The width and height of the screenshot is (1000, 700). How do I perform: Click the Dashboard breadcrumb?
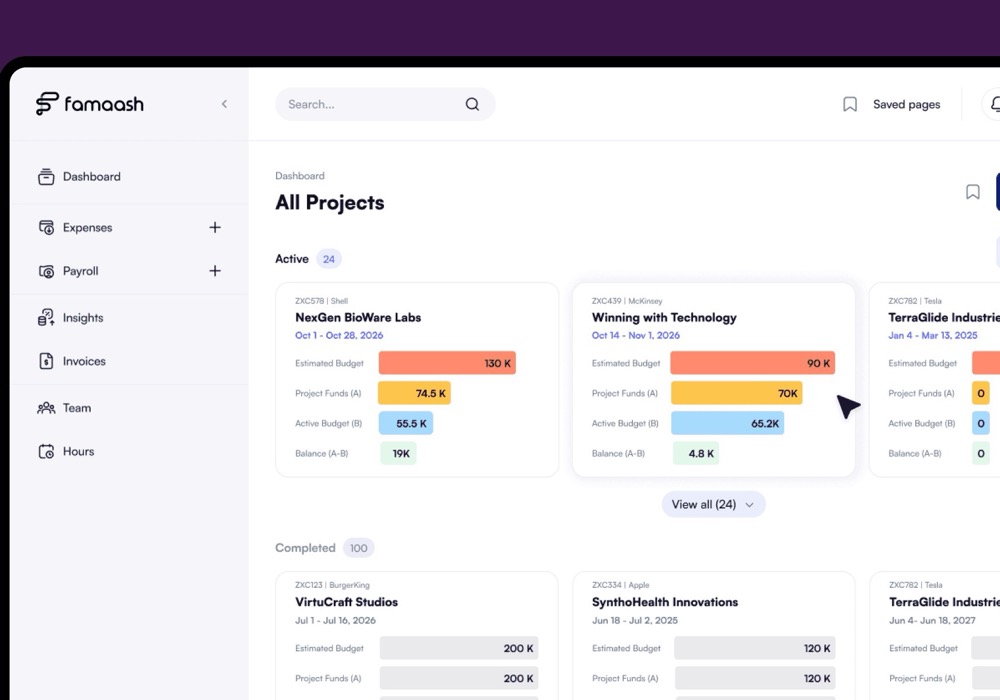tap(300, 175)
